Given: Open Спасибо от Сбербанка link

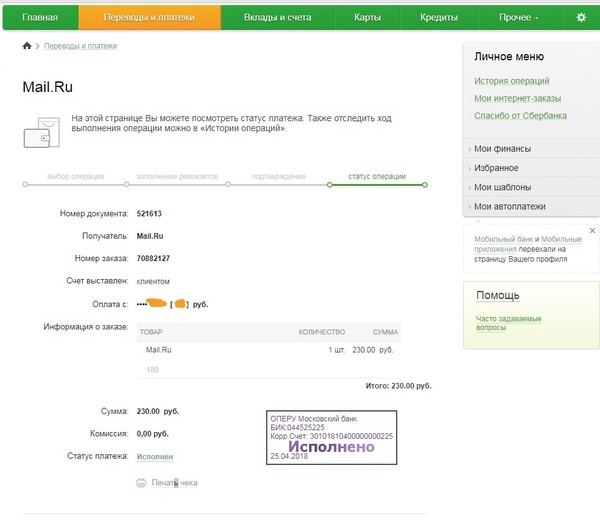Looking at the screenshot, I should point(520,116).
